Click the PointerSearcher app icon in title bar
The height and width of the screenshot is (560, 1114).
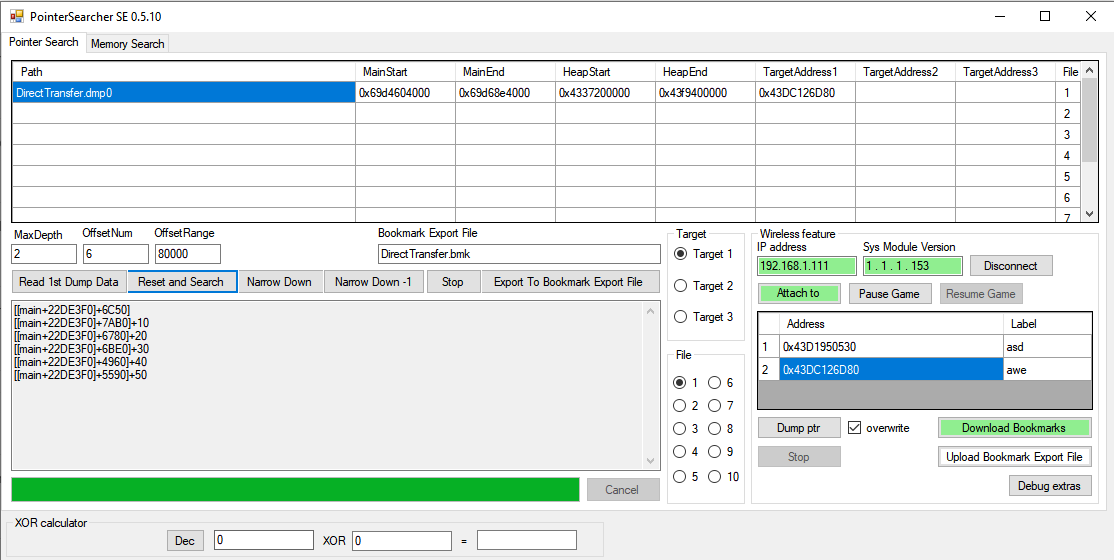(x=16, y=16)
